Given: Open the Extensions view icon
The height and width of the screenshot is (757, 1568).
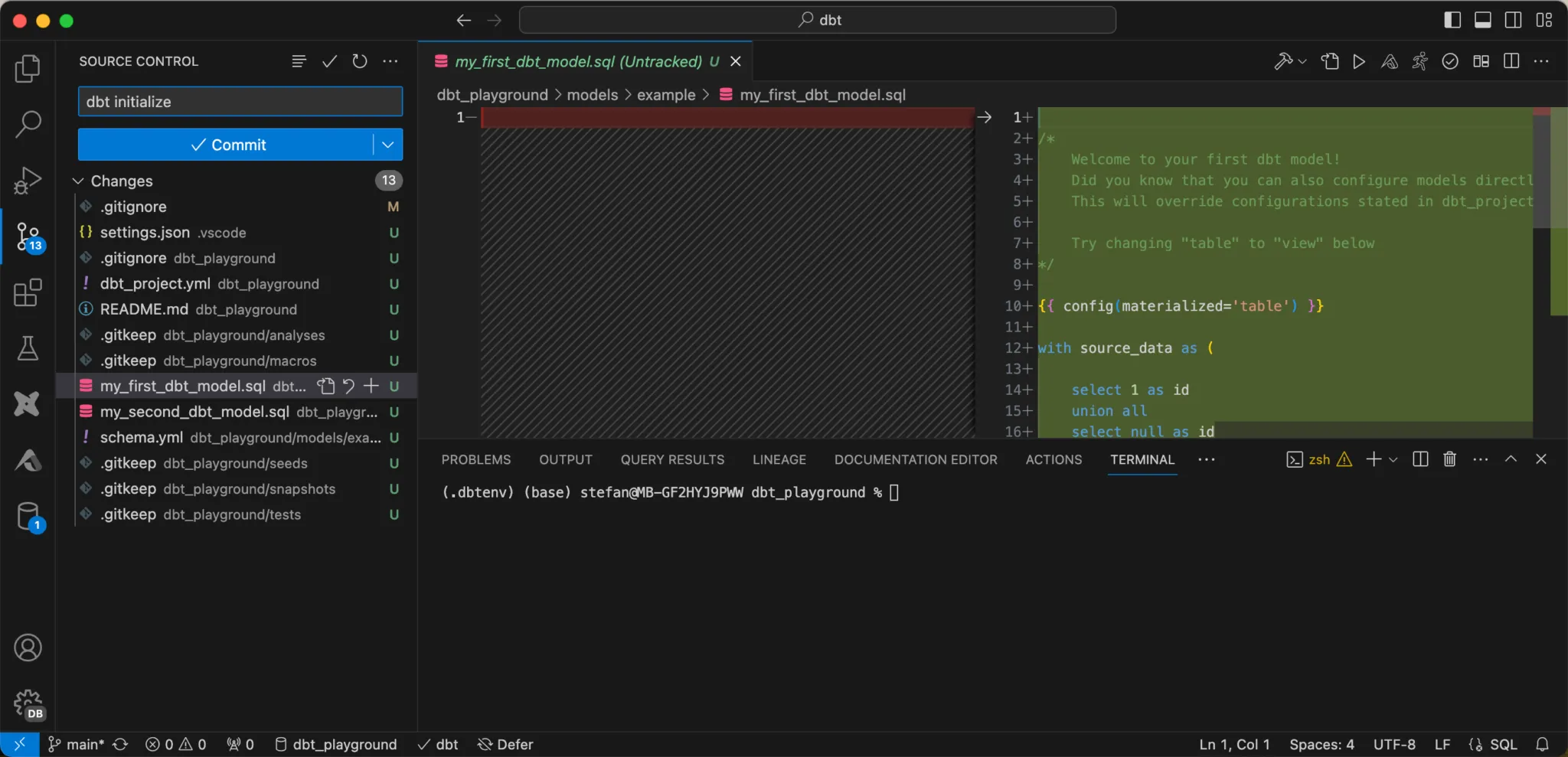Looking at the screenshot, I should (28, 292).
